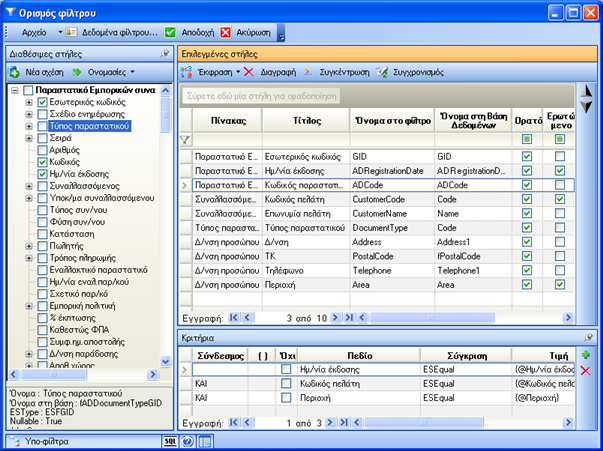Move selected column up with arrow

coord(586,92)
